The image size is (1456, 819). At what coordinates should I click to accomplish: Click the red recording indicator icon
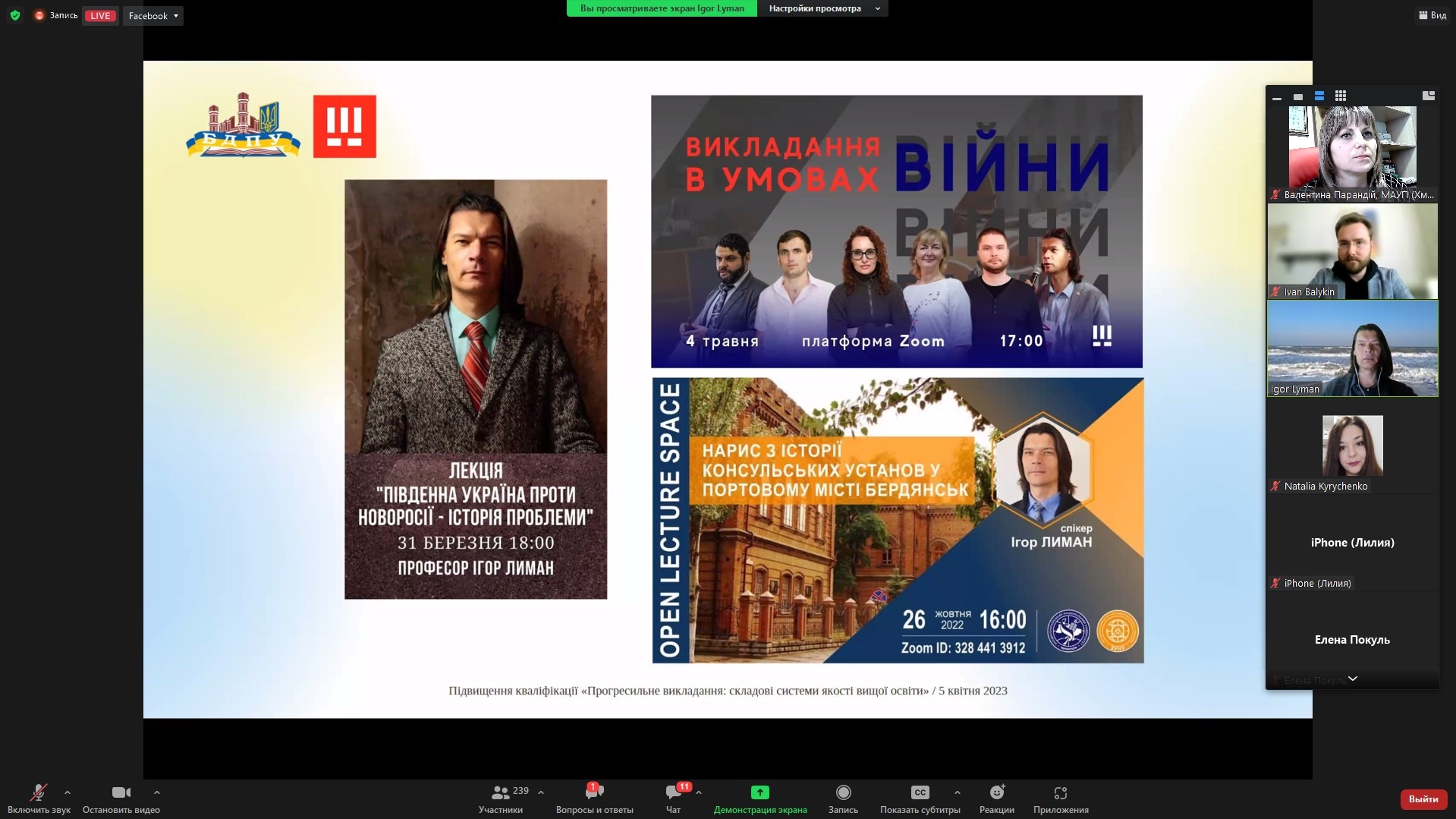39,15
